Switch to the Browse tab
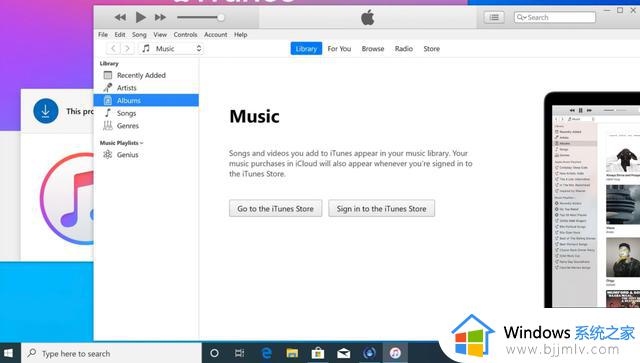Viewport: 640px width, 363px height. [x=373, y=49]
